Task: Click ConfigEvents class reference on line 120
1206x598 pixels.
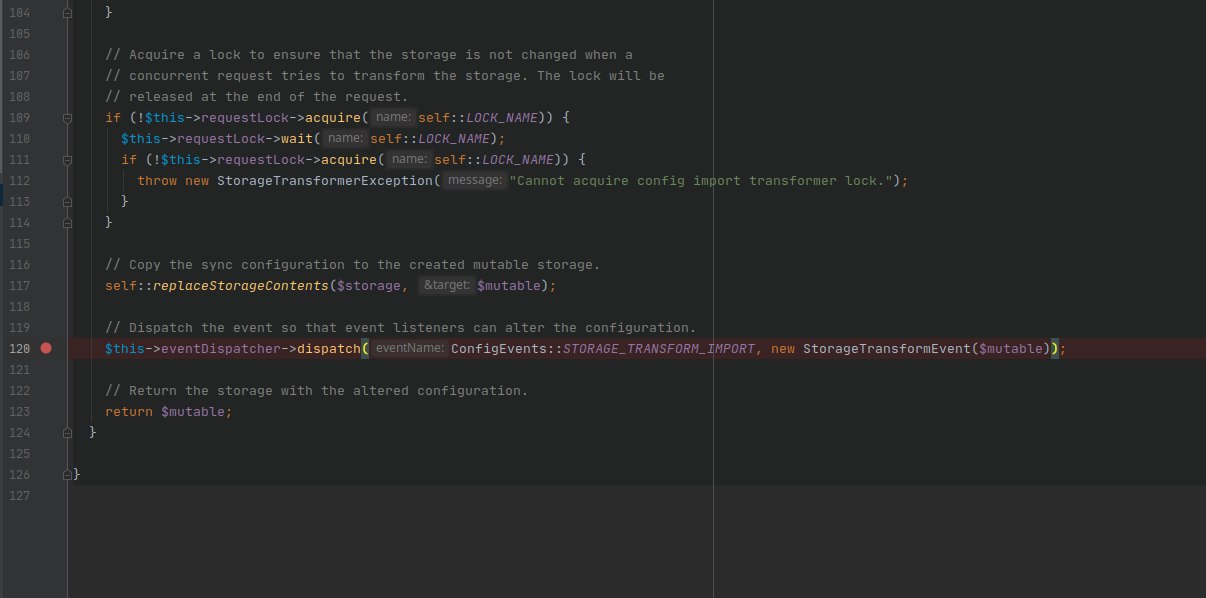Action: [x=499, y=348]
